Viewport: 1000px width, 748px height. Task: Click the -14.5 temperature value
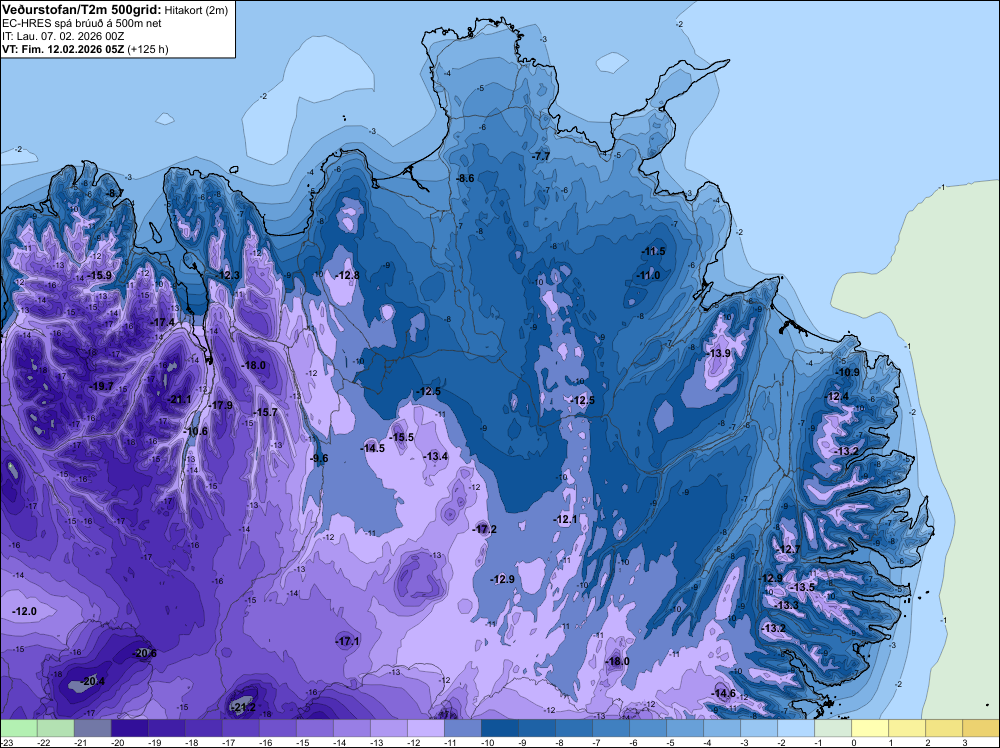(x=372, y=448)
